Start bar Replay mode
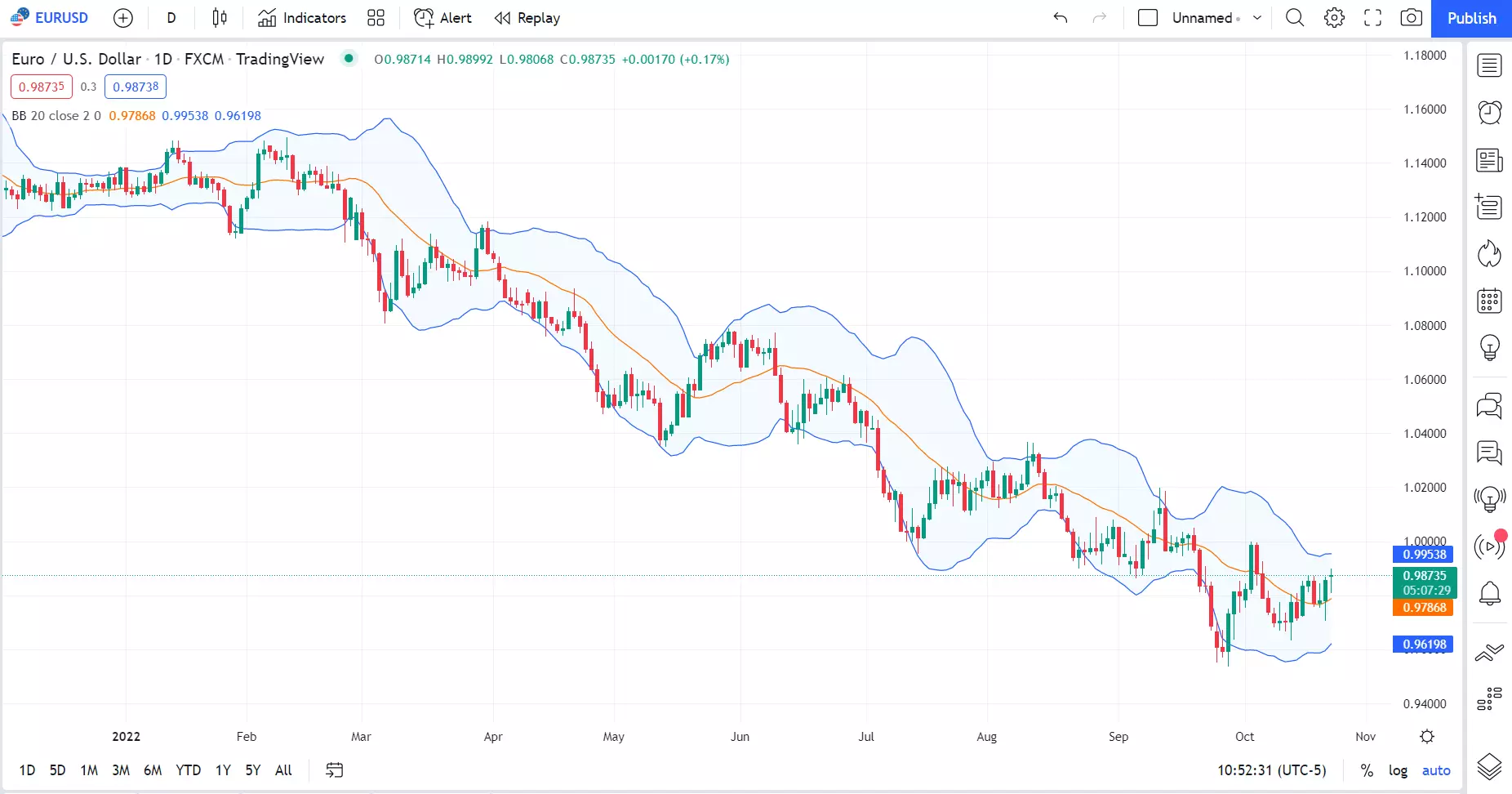 (527, 18)
